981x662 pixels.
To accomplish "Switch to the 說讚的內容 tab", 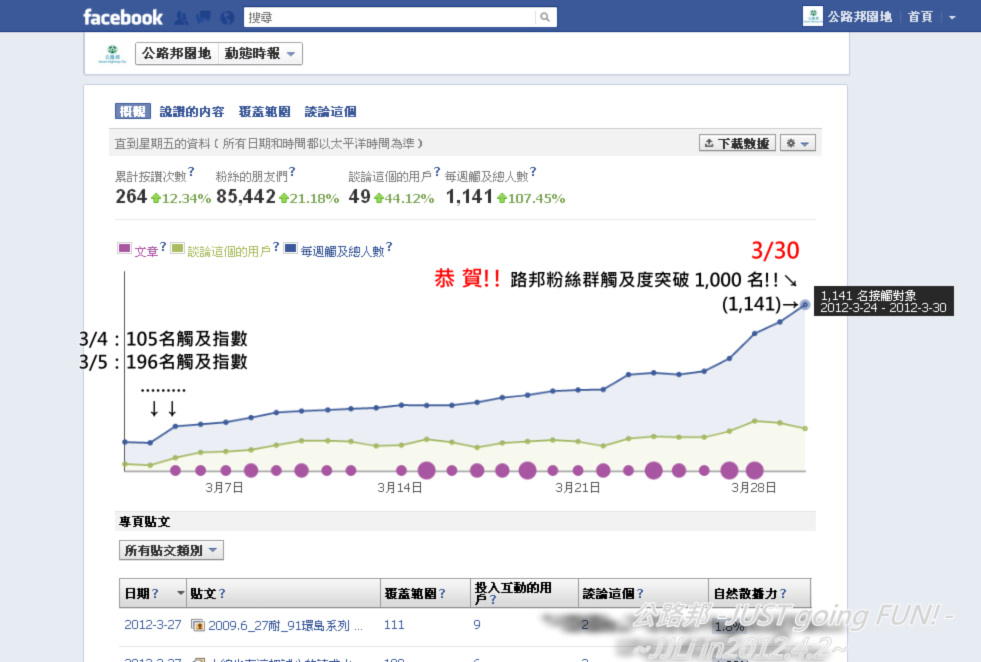I will point(192,112).
